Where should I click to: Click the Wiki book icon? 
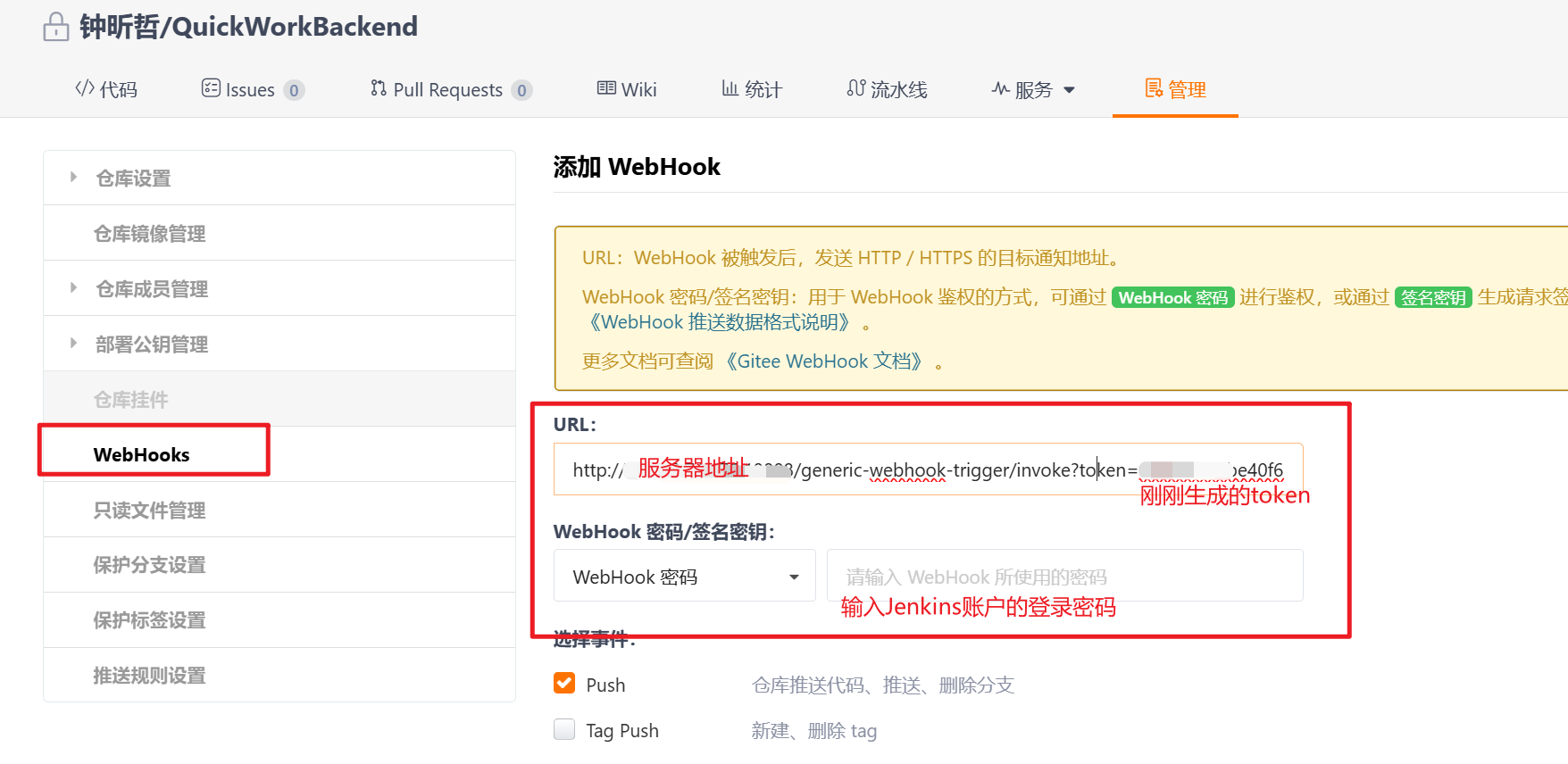click(606, 88)
